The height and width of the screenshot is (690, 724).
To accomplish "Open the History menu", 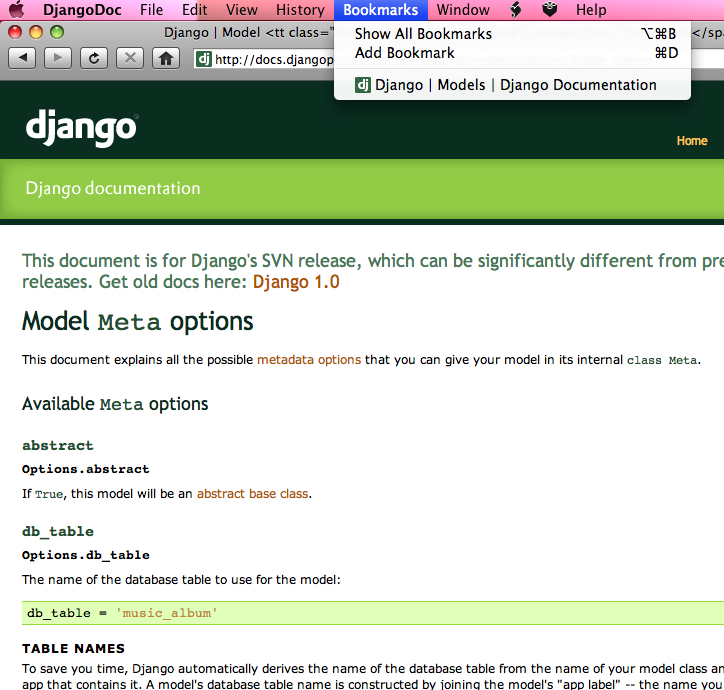I will pyautogui.click(x=300, y=10).
